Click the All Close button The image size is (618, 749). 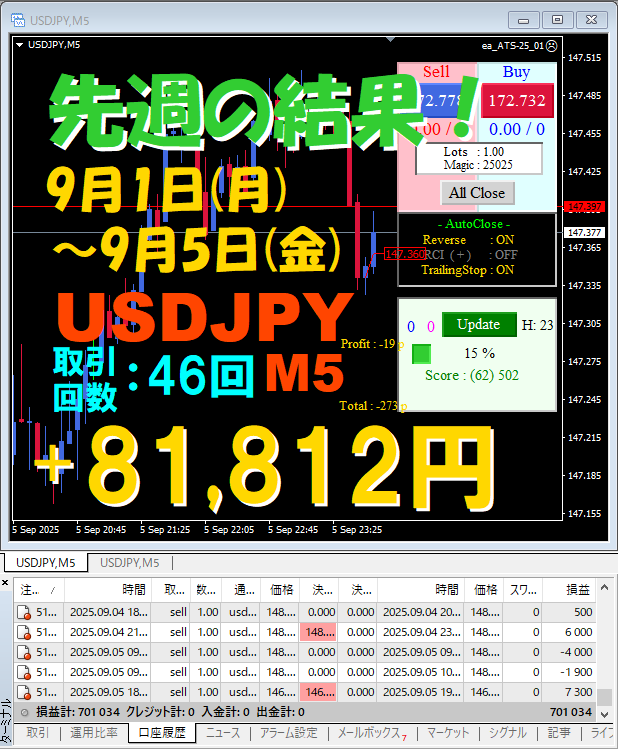pyautogui.click(x=477, y=193)
